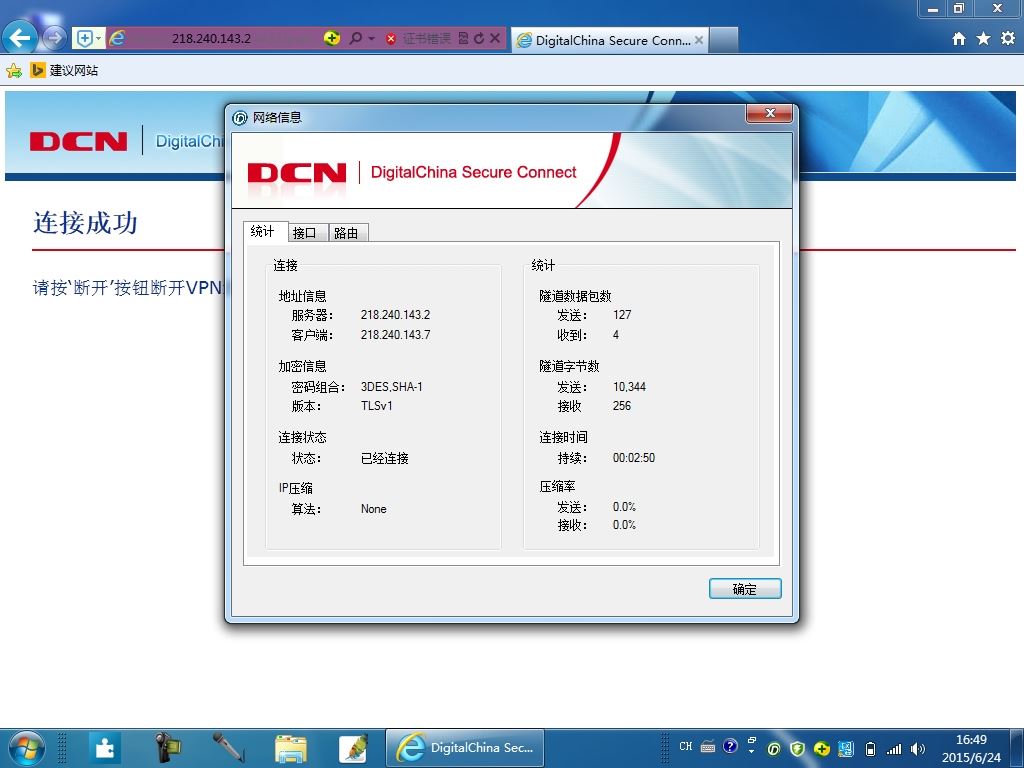Open the file explorer taskbar folder
The width and height of the screenshot is (1024, 768).
point(291,748)
